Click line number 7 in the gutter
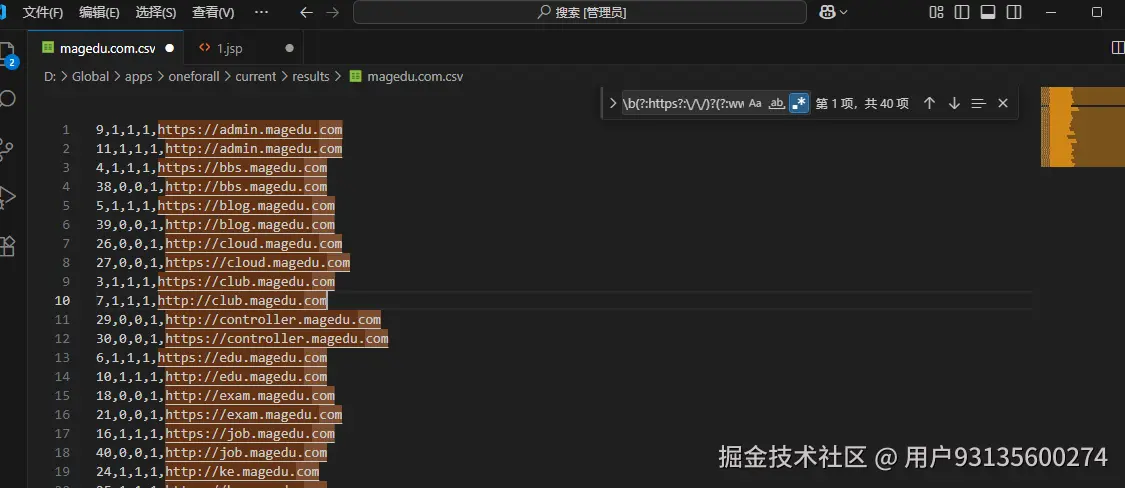 (x=66, y=244)
